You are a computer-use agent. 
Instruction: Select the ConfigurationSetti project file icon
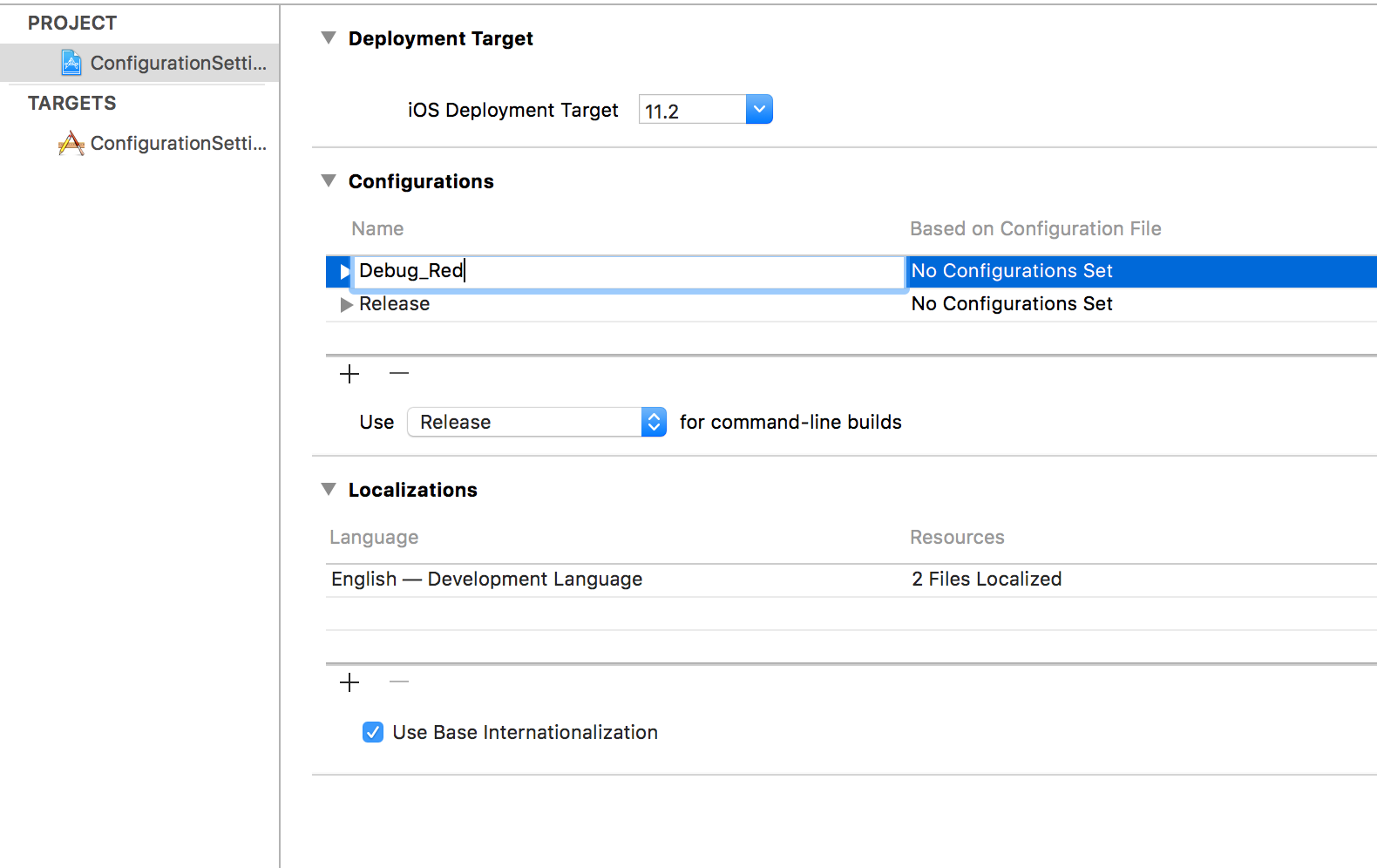pos(71,63)
